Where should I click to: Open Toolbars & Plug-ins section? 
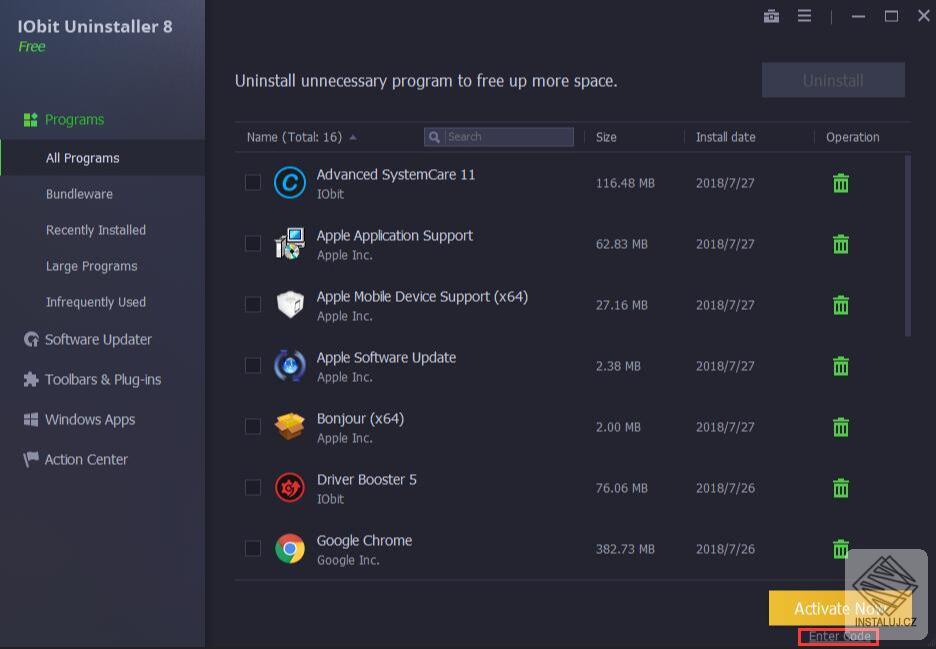[103, 379]
